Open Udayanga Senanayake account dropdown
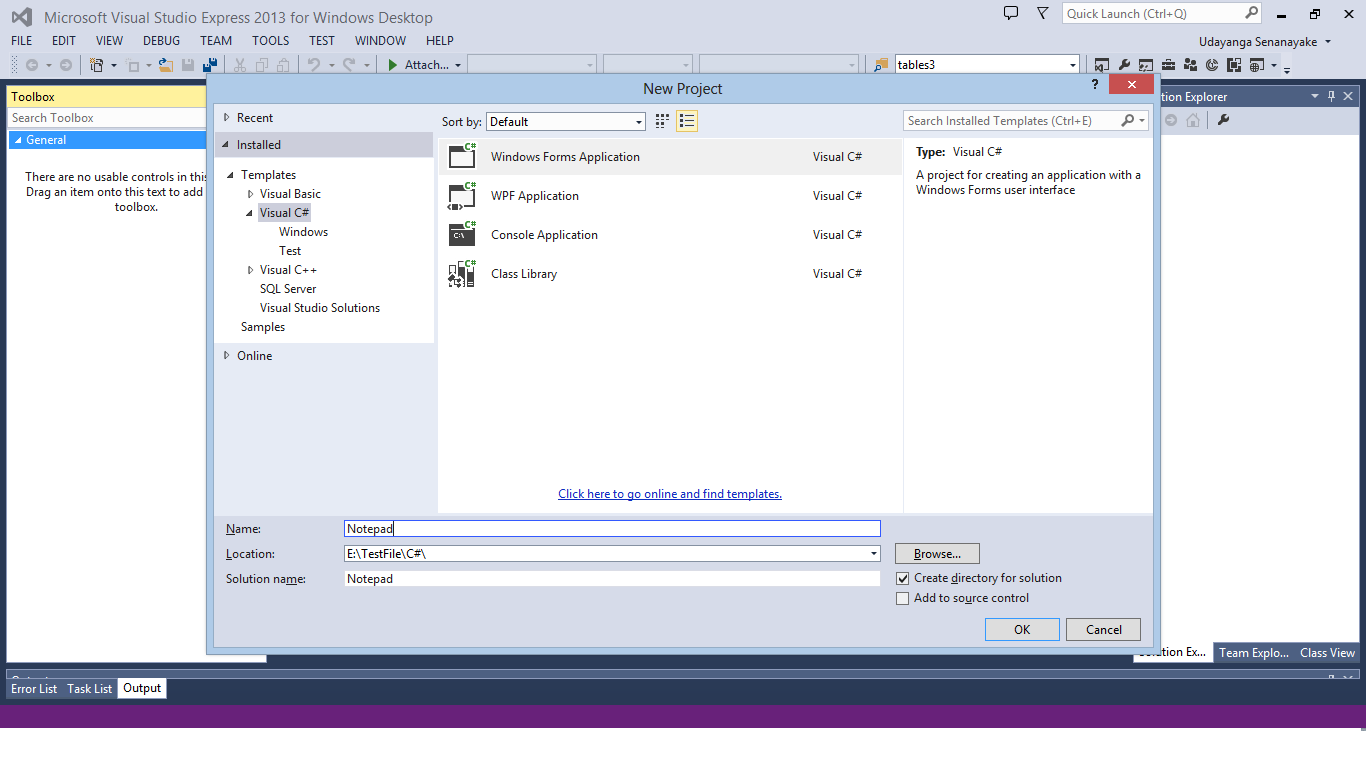This screenshot has height=768, width=1366. 1265,42
